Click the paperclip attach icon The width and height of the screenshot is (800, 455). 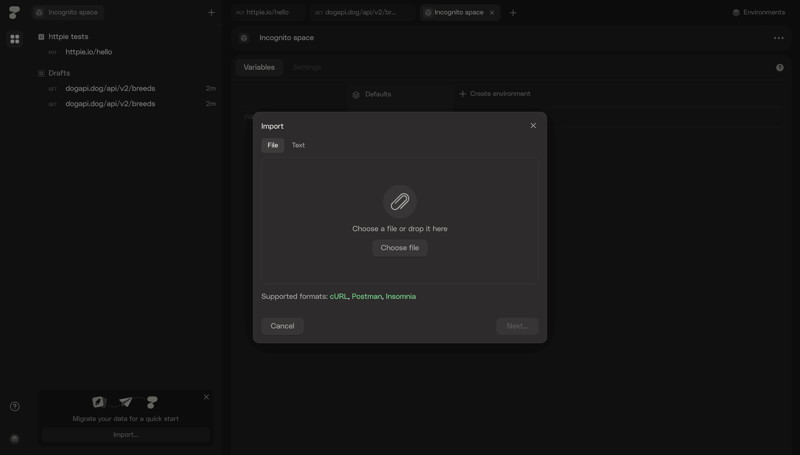pyautogui.click(x=400, y=201)
